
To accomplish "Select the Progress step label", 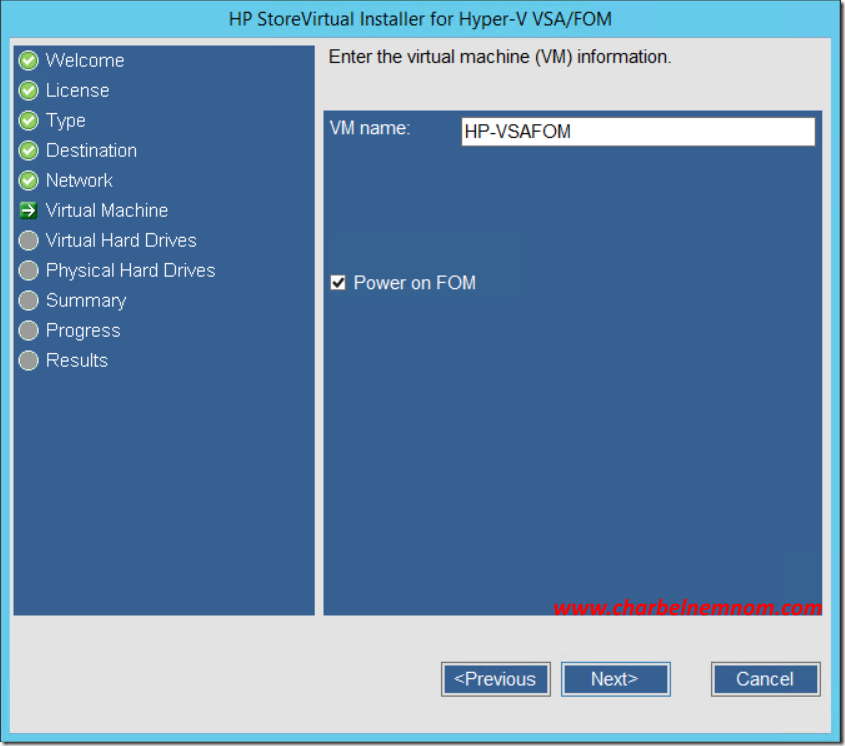I will [83, 331].
